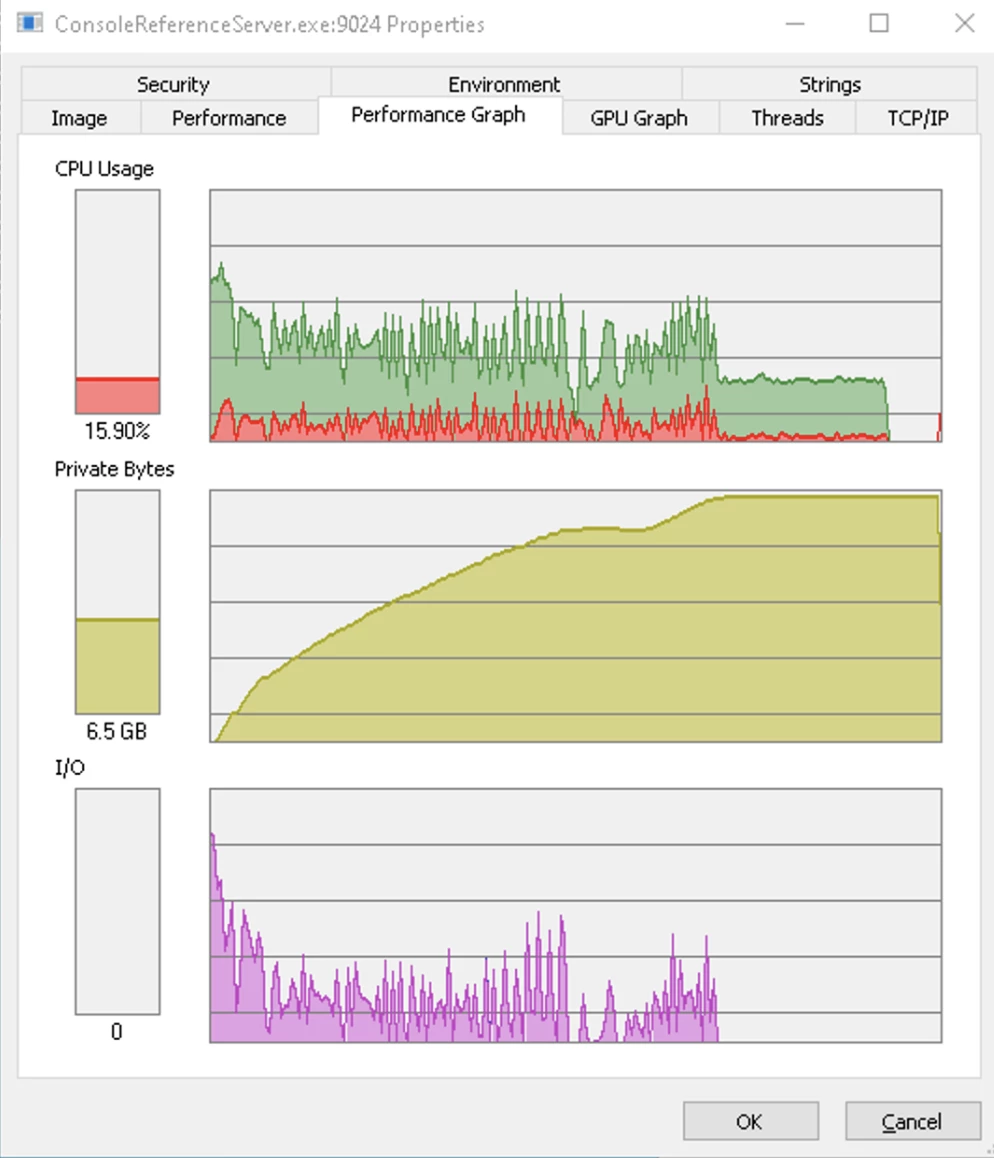
Task: Open the TCP/IP tab
Action: (918, 118)
